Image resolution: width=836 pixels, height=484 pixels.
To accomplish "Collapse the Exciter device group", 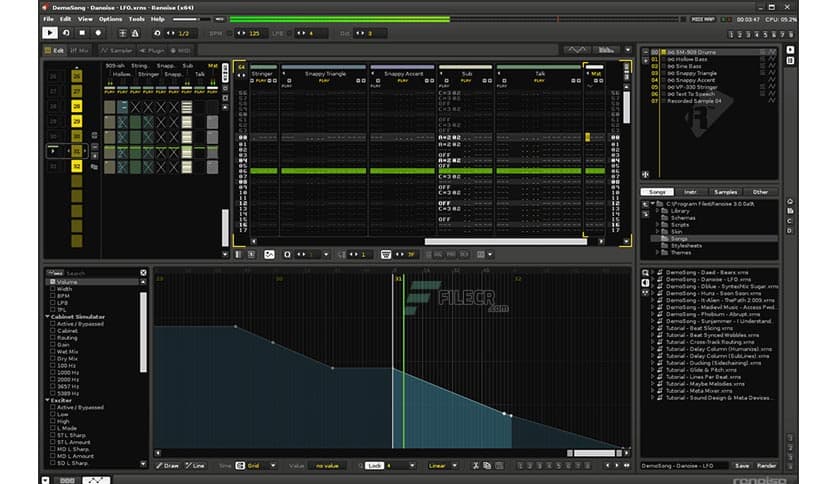I will pos(47,400).
